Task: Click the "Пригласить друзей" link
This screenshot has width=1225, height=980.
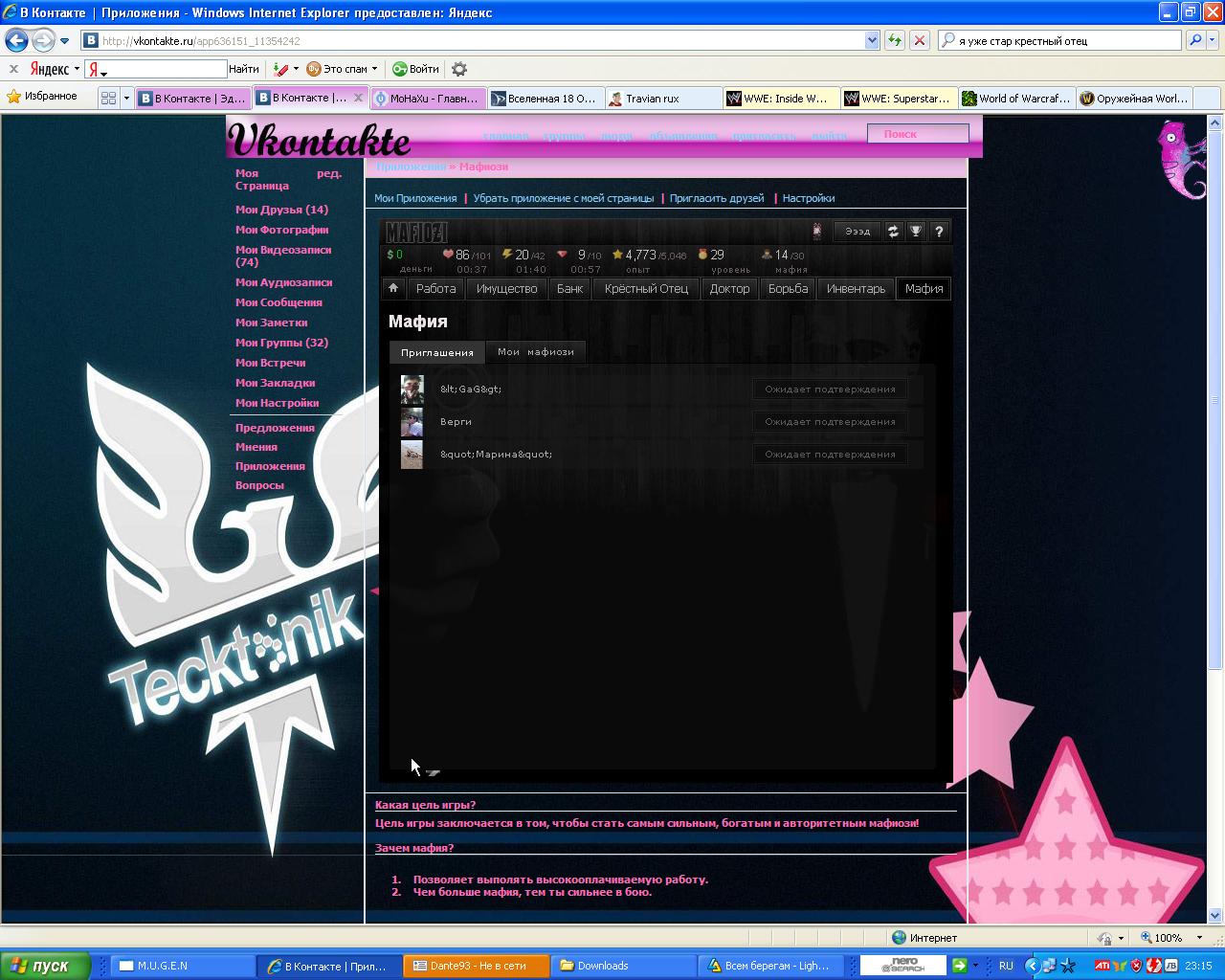Action: click(717, 198)
